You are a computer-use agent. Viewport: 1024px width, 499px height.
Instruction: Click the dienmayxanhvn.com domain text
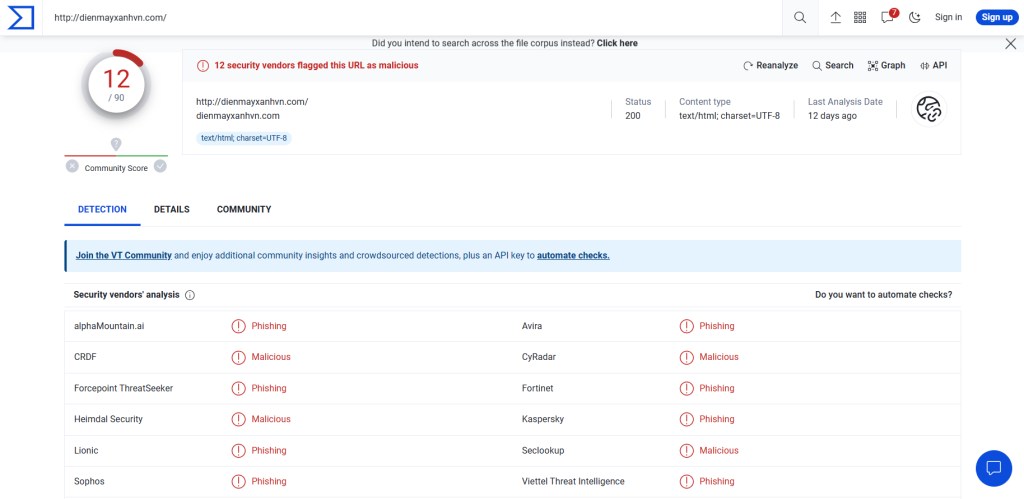tap(238, 116)
